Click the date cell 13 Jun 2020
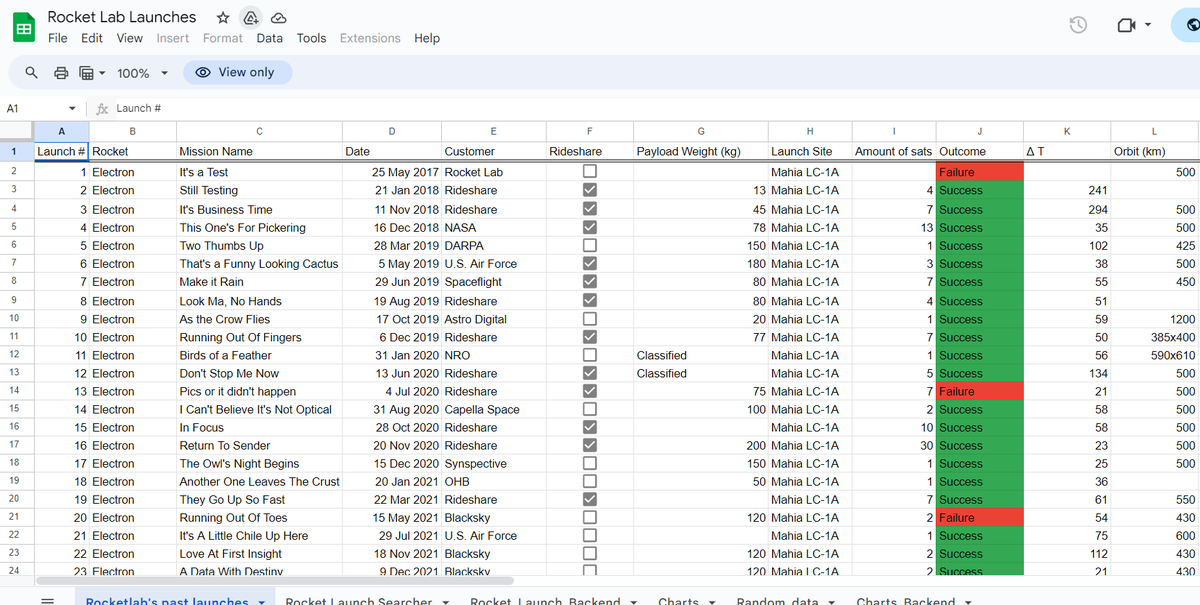1200x605 pixels. coord(392,373)
